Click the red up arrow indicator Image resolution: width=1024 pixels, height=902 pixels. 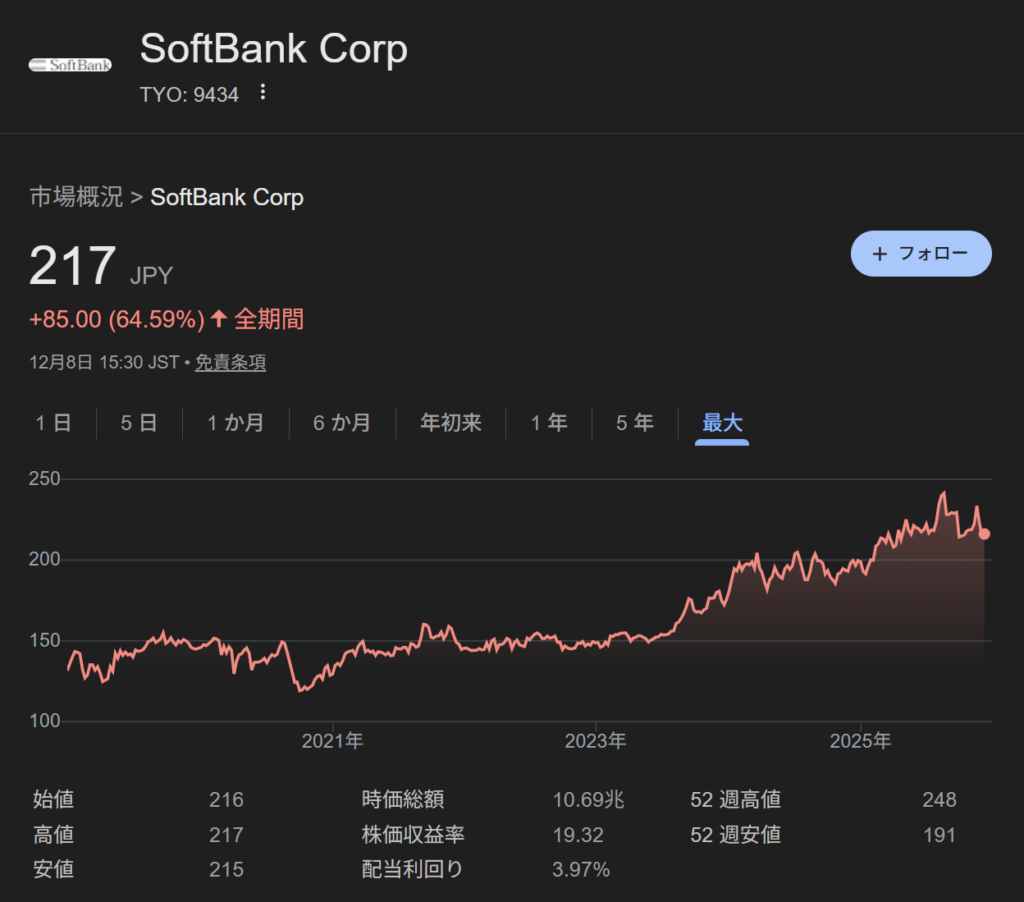click(219, 320)
